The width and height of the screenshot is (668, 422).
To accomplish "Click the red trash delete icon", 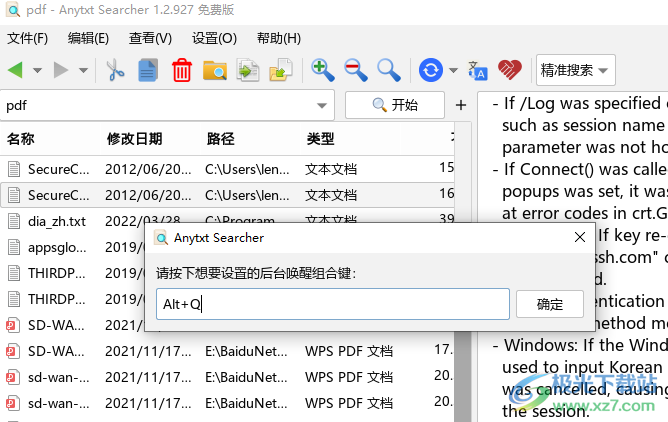I will pyautogui.click(x=182, y=70).
